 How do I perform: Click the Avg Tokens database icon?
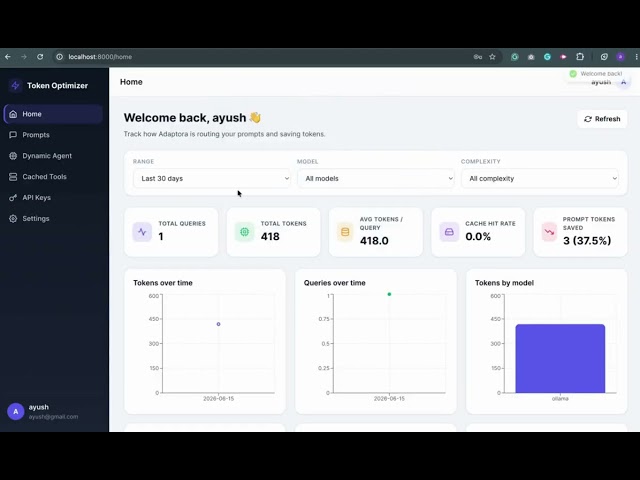[x=345, y=232]
